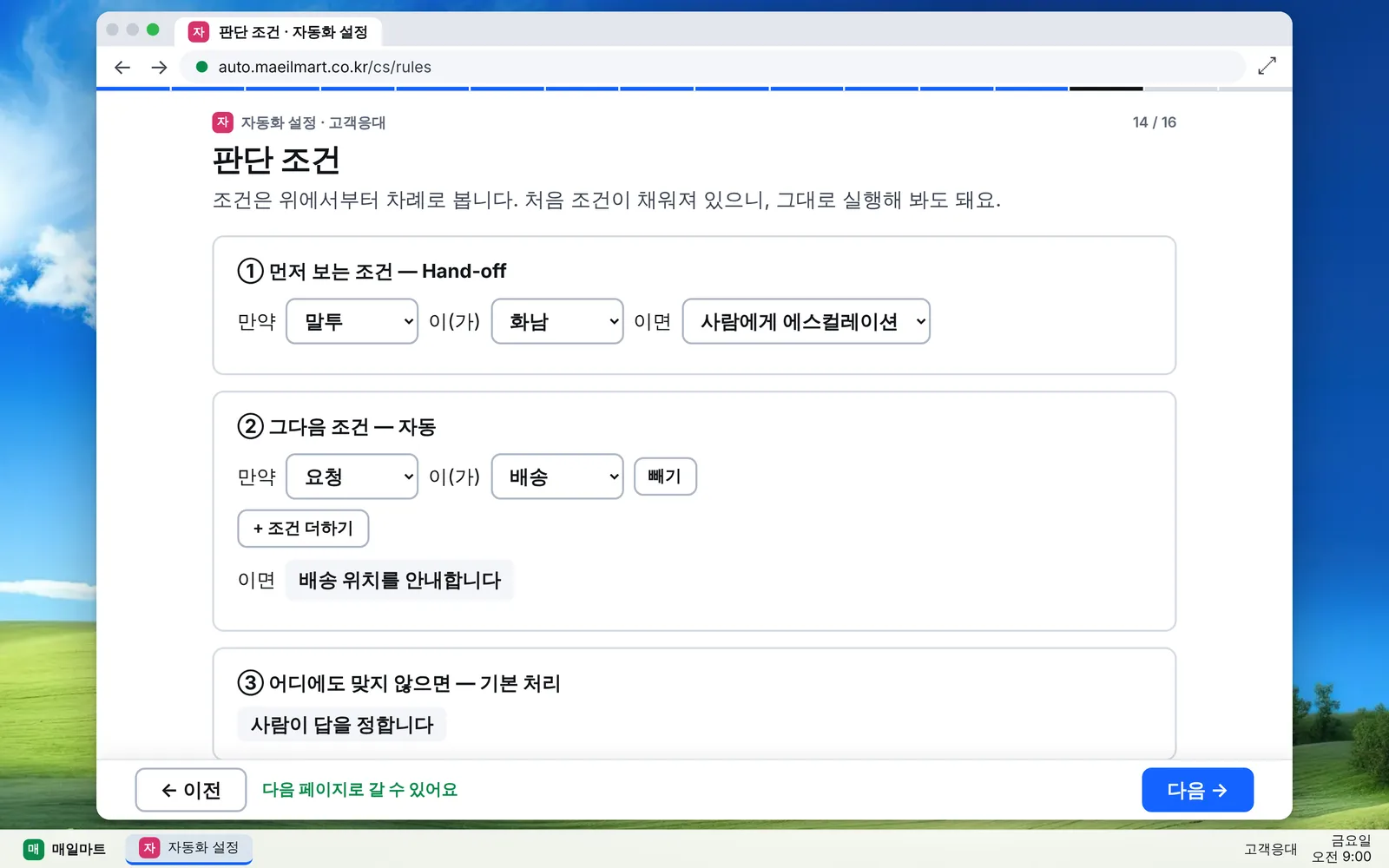Go back with the '이전' button
The image size is (1389, 868).
[191, 790]
